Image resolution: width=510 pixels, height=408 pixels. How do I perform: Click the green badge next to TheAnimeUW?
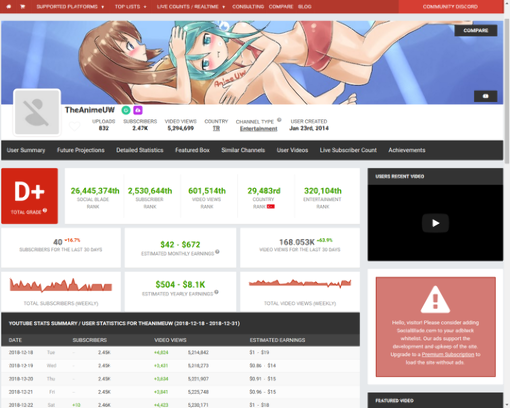click(126, 110)
